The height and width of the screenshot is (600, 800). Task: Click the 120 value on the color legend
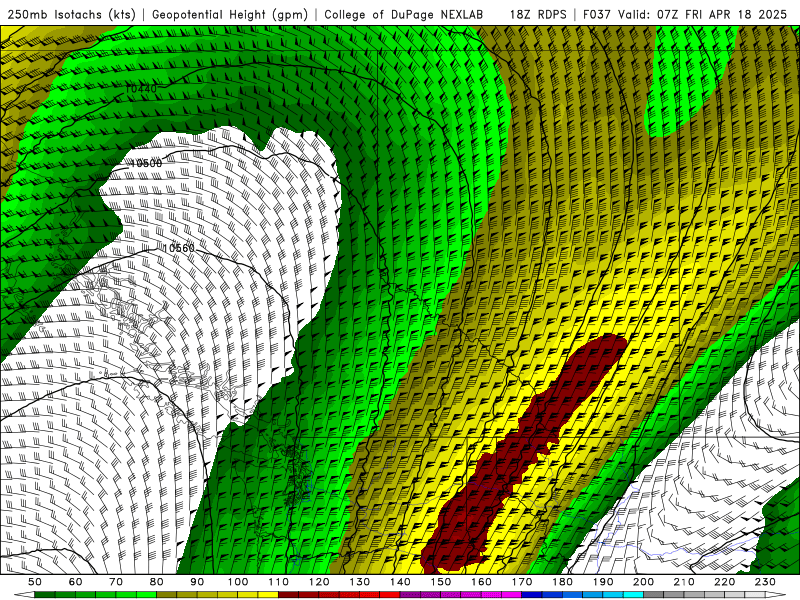tap(319, 582)
